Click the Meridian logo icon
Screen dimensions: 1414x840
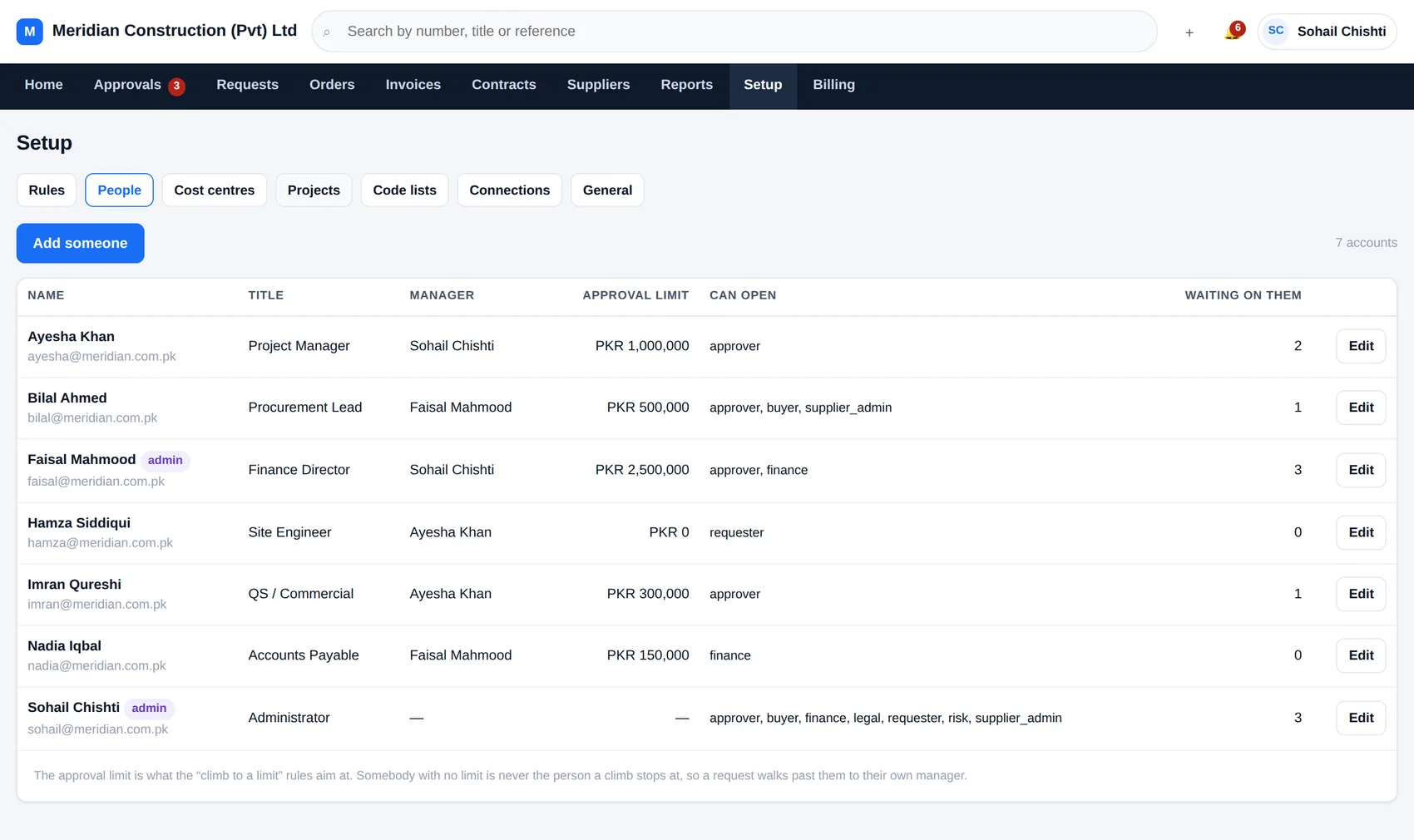pyautogui.click(x=30, y=32)
